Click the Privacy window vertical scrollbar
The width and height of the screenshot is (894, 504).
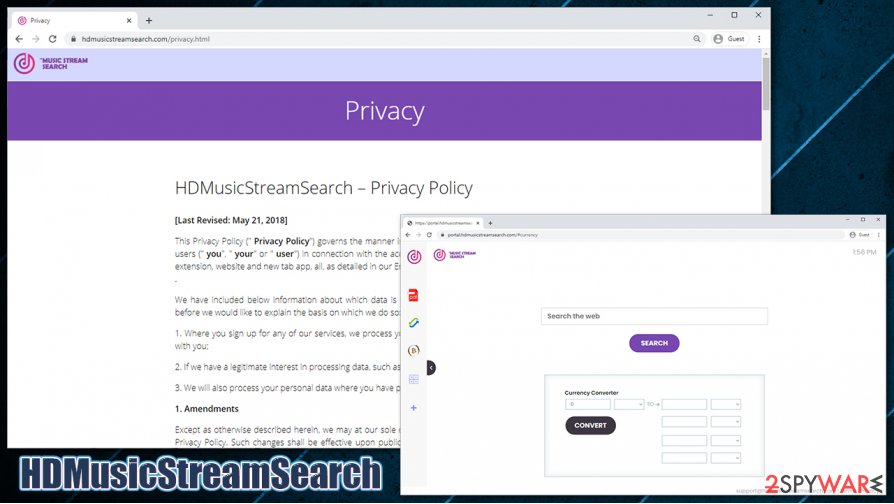[x=766, y=83]
